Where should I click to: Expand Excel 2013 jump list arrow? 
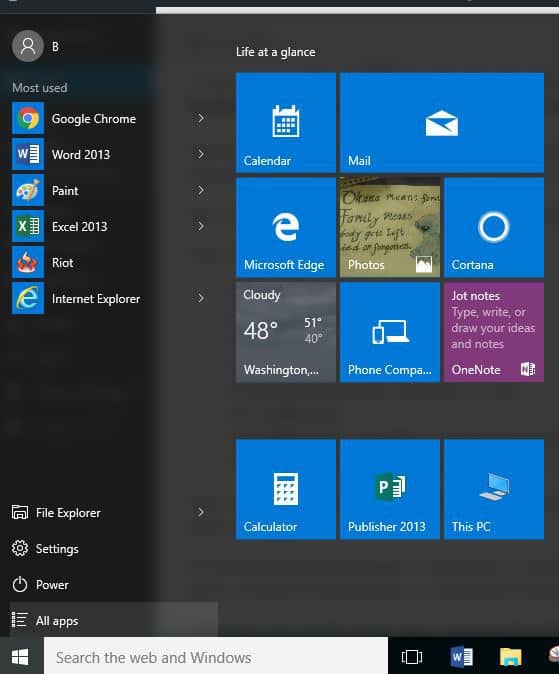coord(201,226)
